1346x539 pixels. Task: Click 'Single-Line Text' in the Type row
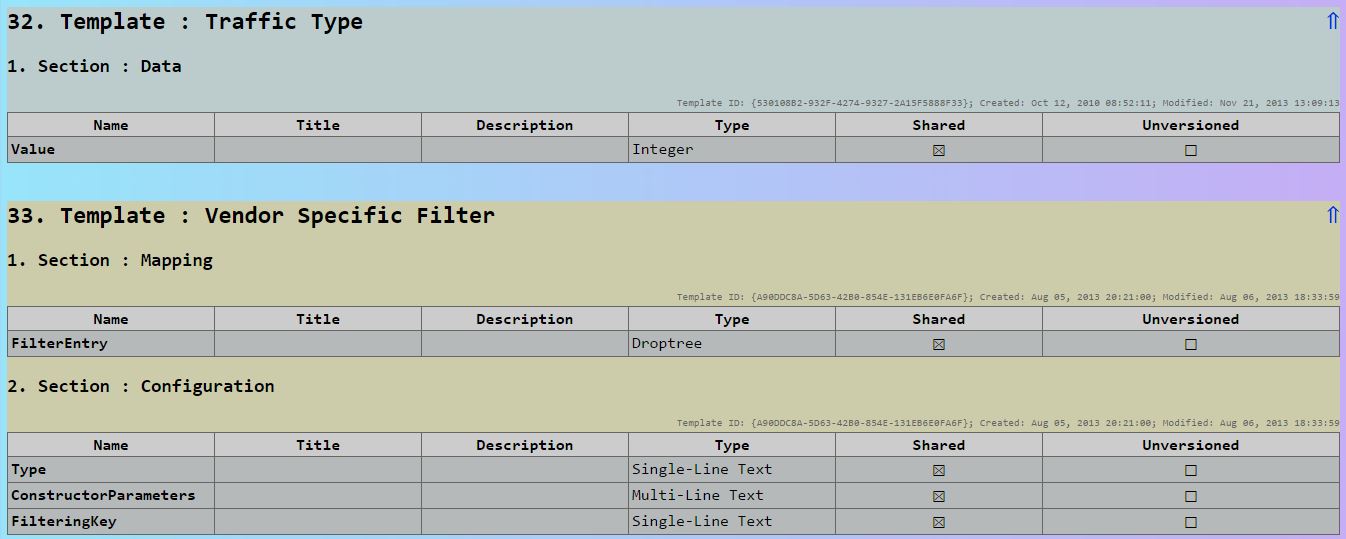click(702, 469)
